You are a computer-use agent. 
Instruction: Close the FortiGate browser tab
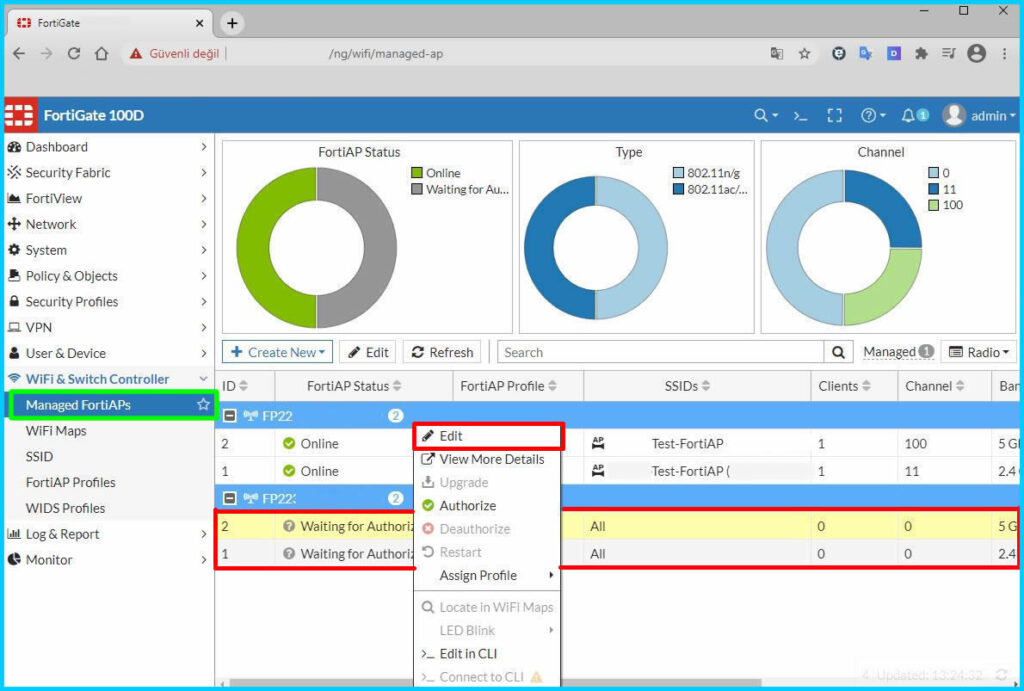pos(199,23)
